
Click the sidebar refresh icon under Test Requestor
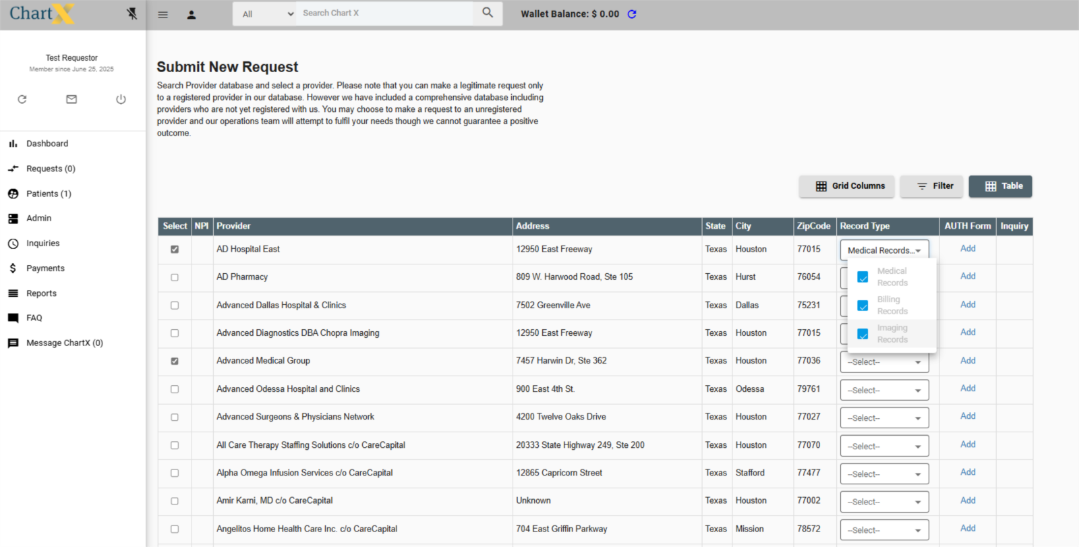click(22, 99)
